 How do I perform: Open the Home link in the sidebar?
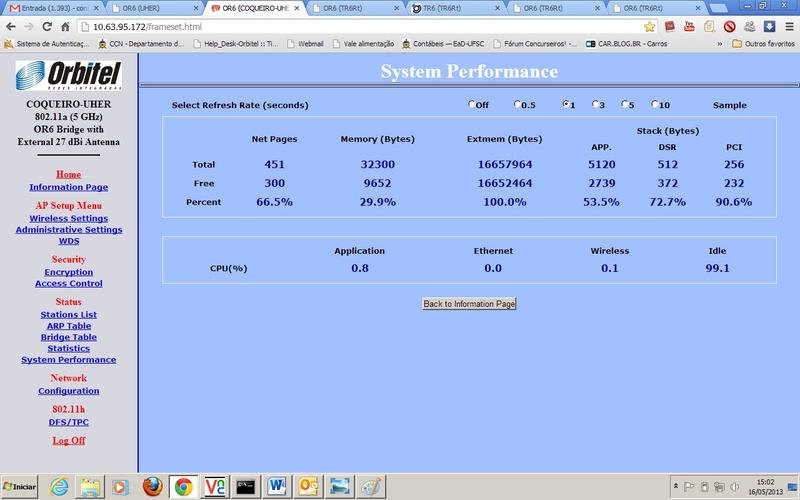[x=68, y=174]
